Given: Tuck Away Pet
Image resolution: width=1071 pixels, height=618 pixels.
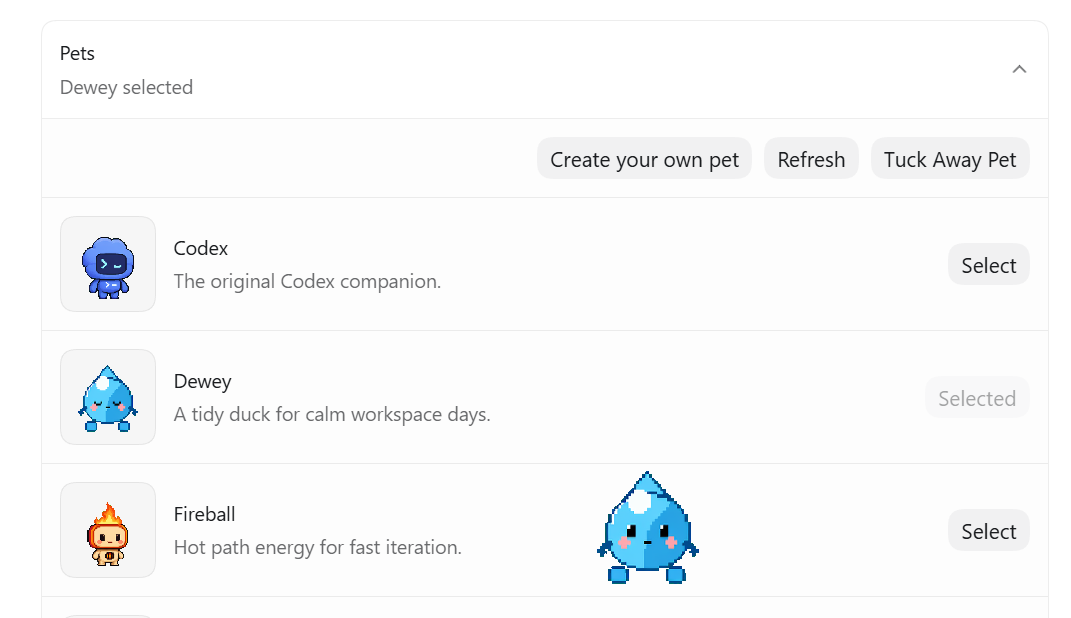Looking at the screenshot, I should 949,158.
